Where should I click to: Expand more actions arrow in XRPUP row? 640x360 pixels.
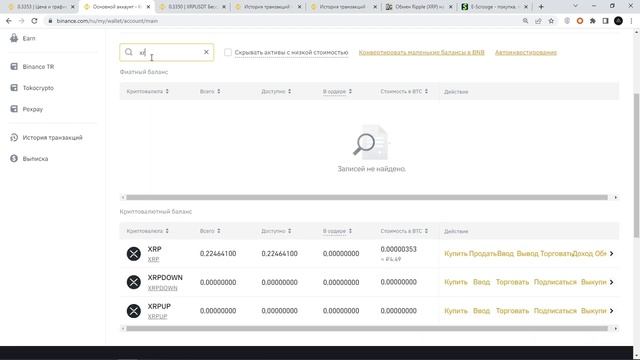point(611,311)
